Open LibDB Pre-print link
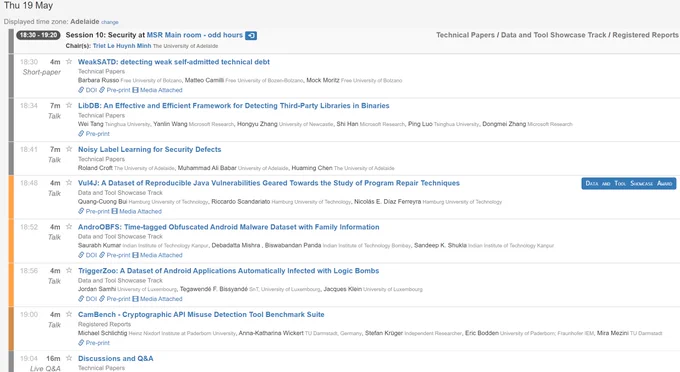Viewport: 680px width, 372px height. 94,134
